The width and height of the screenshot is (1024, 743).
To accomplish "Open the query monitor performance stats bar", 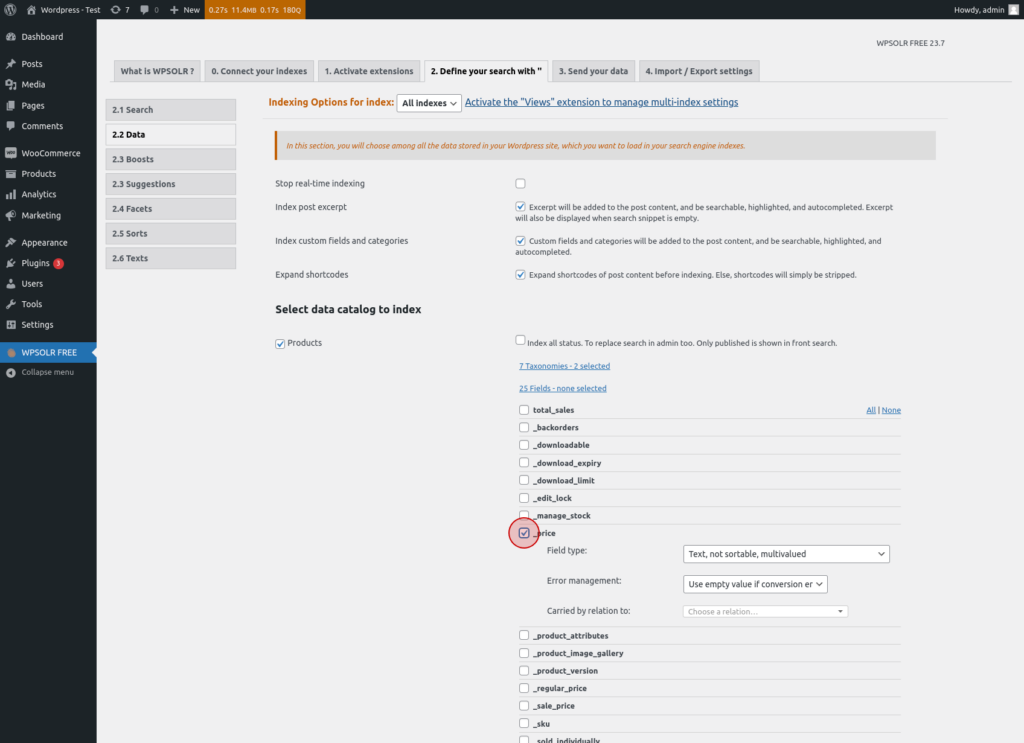I will pyautogui.click(x=255, y=10).
